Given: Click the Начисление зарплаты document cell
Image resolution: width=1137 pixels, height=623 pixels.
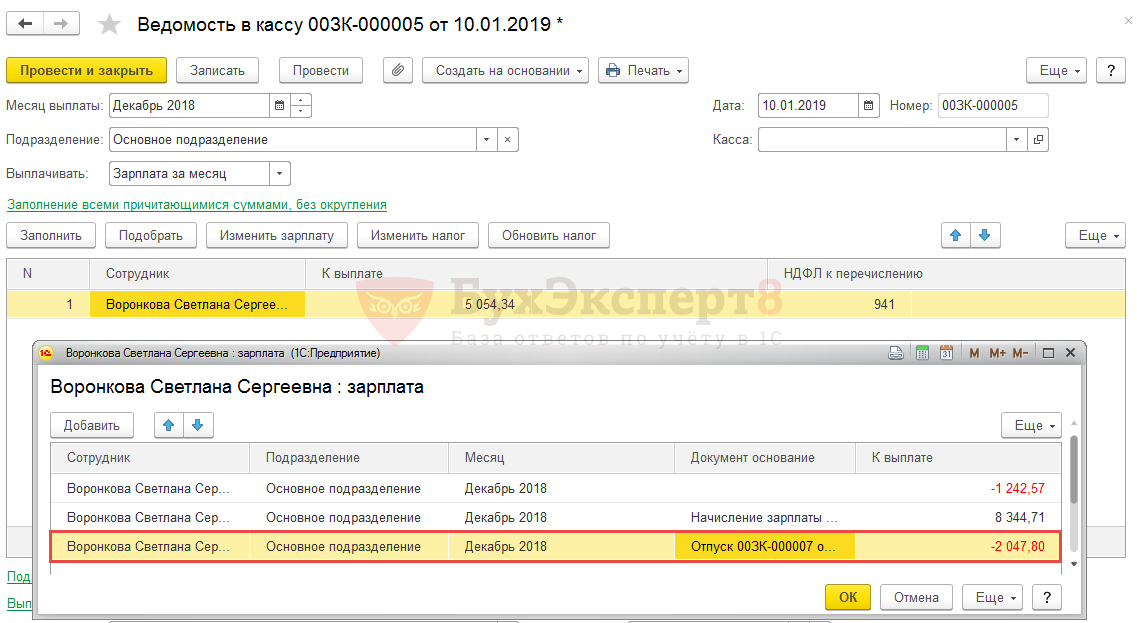Looking at the screenshot, I should pyautogui.click(x=764, y=517).
